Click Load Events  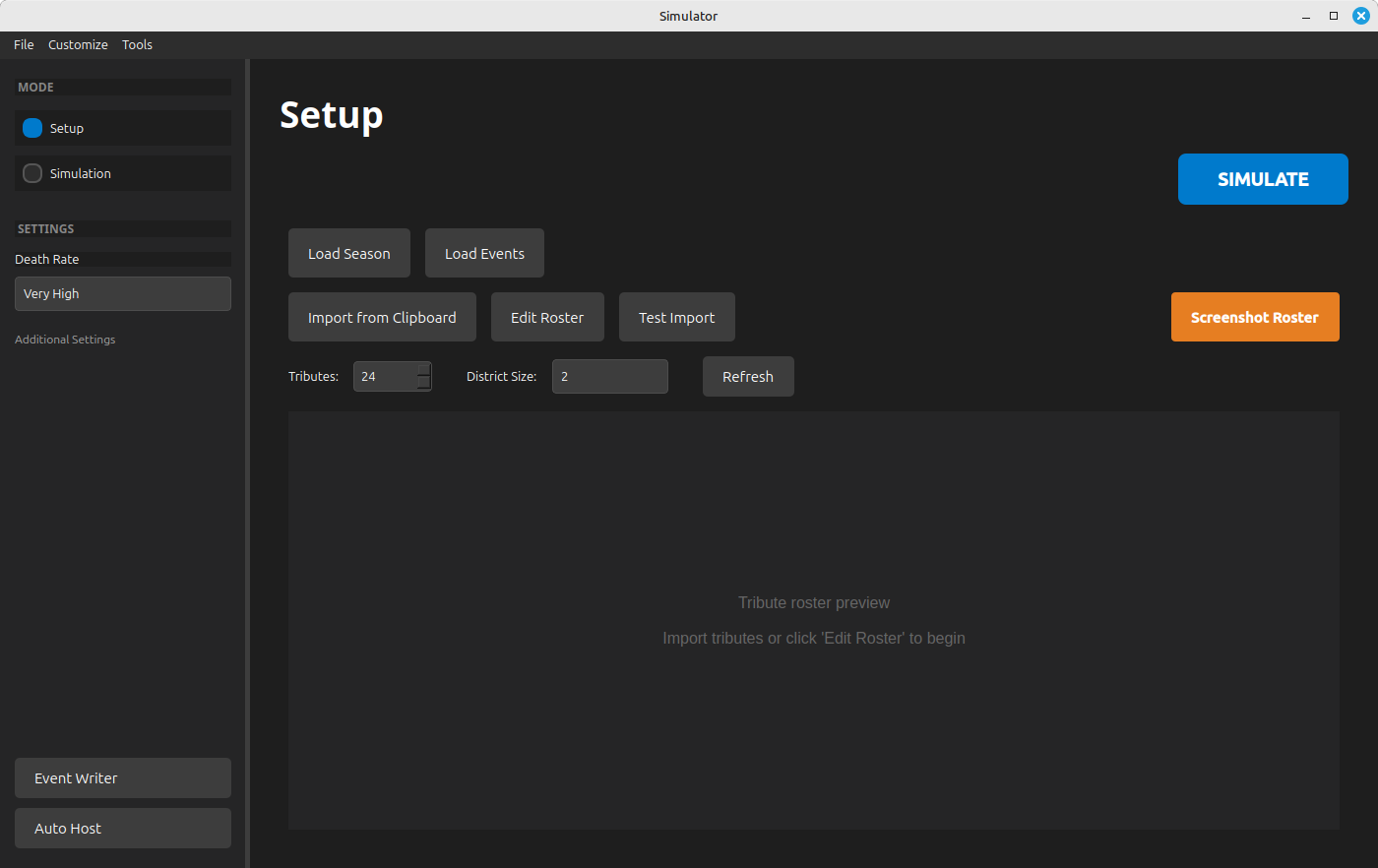(484, 254)
